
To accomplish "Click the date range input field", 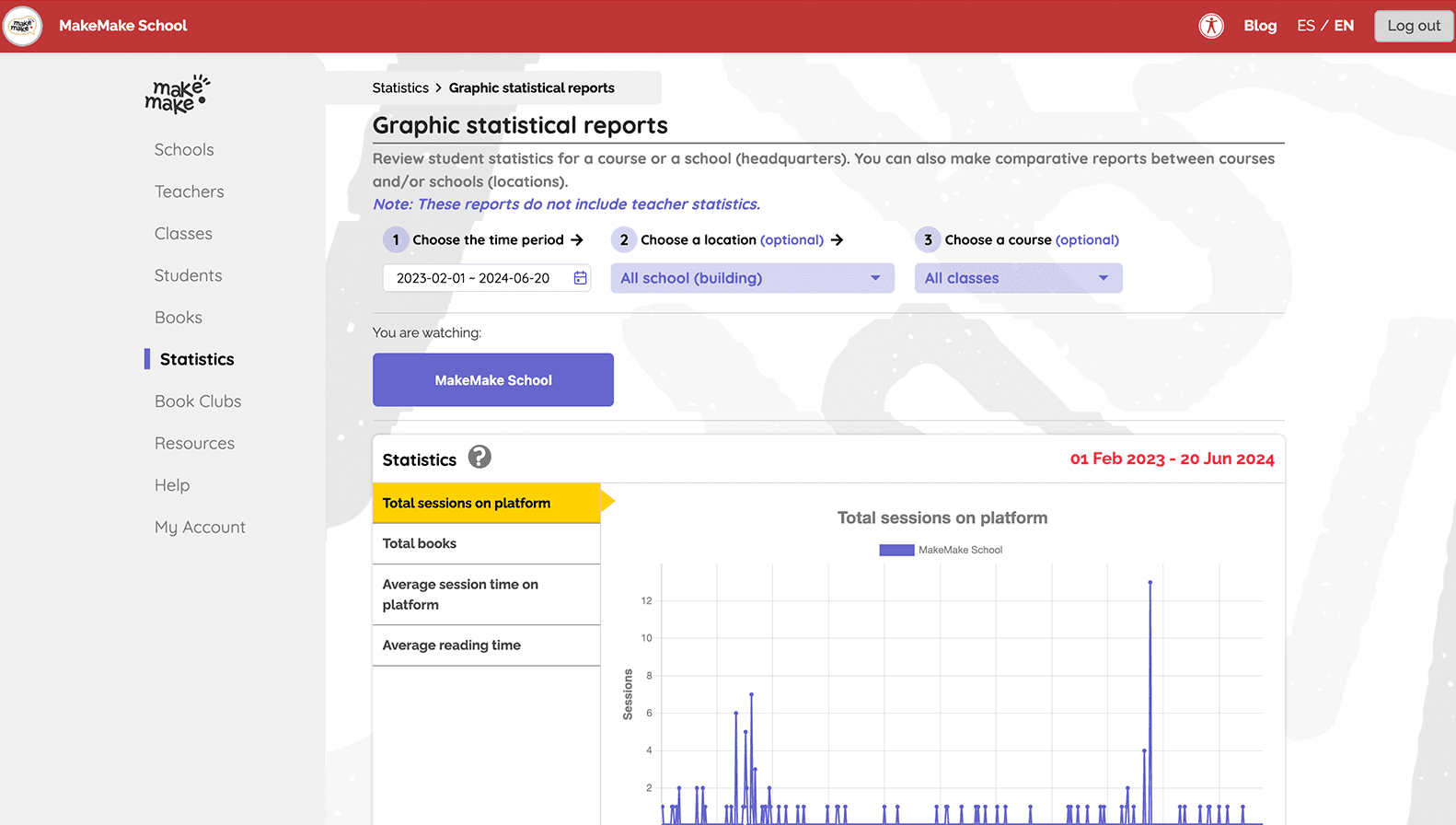I will click(487, 278).
